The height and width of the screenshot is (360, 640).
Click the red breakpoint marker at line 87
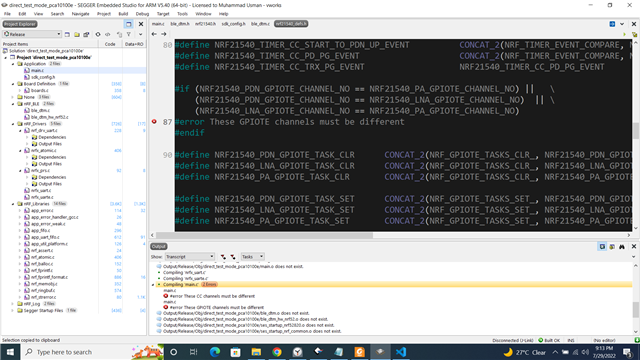[x=154, y=122]
